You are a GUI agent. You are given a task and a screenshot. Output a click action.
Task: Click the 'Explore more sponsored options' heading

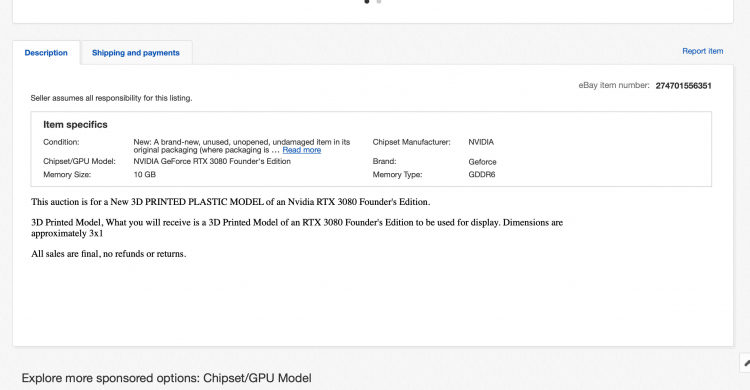tap(166, 378)
